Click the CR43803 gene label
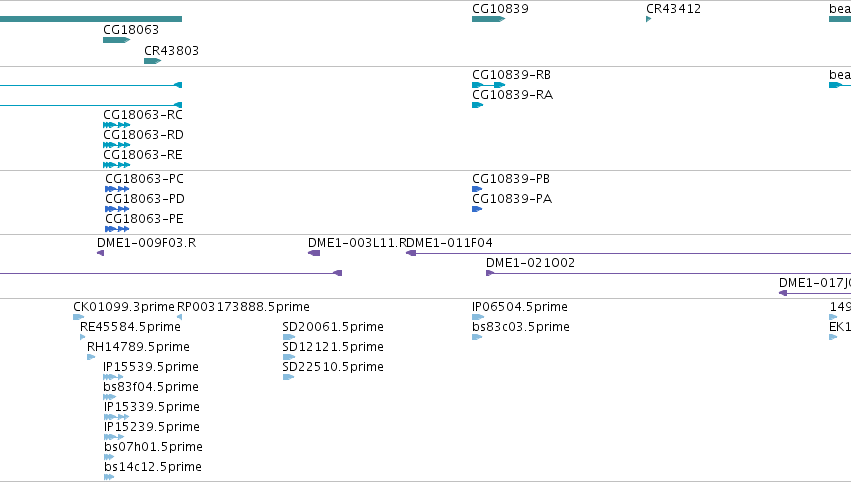Image resolution: width=851 pixels, height=482 pixels. [171, 50]
